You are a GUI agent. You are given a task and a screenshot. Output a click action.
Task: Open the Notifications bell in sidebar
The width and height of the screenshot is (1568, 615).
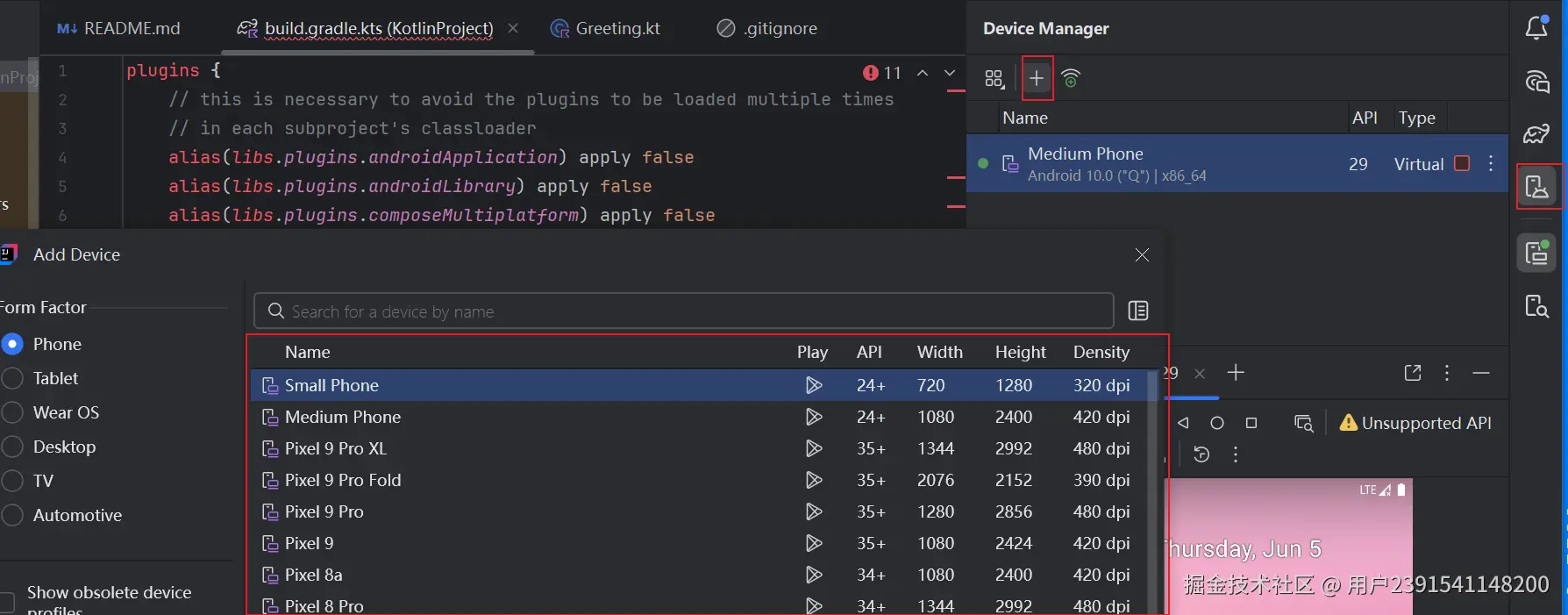click(1536, 28)
